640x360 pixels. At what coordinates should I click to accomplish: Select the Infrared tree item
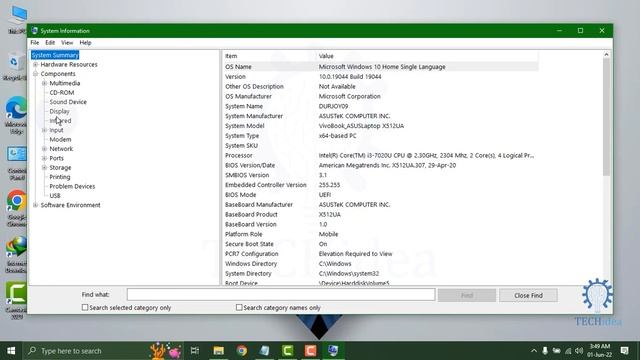[x=60, y=121]
